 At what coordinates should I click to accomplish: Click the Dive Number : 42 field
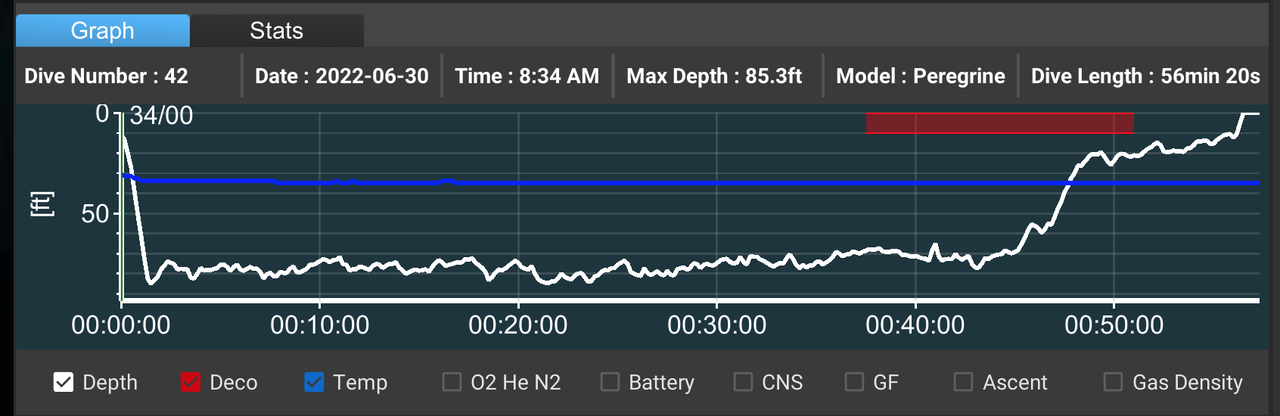(x=106, y=76)
